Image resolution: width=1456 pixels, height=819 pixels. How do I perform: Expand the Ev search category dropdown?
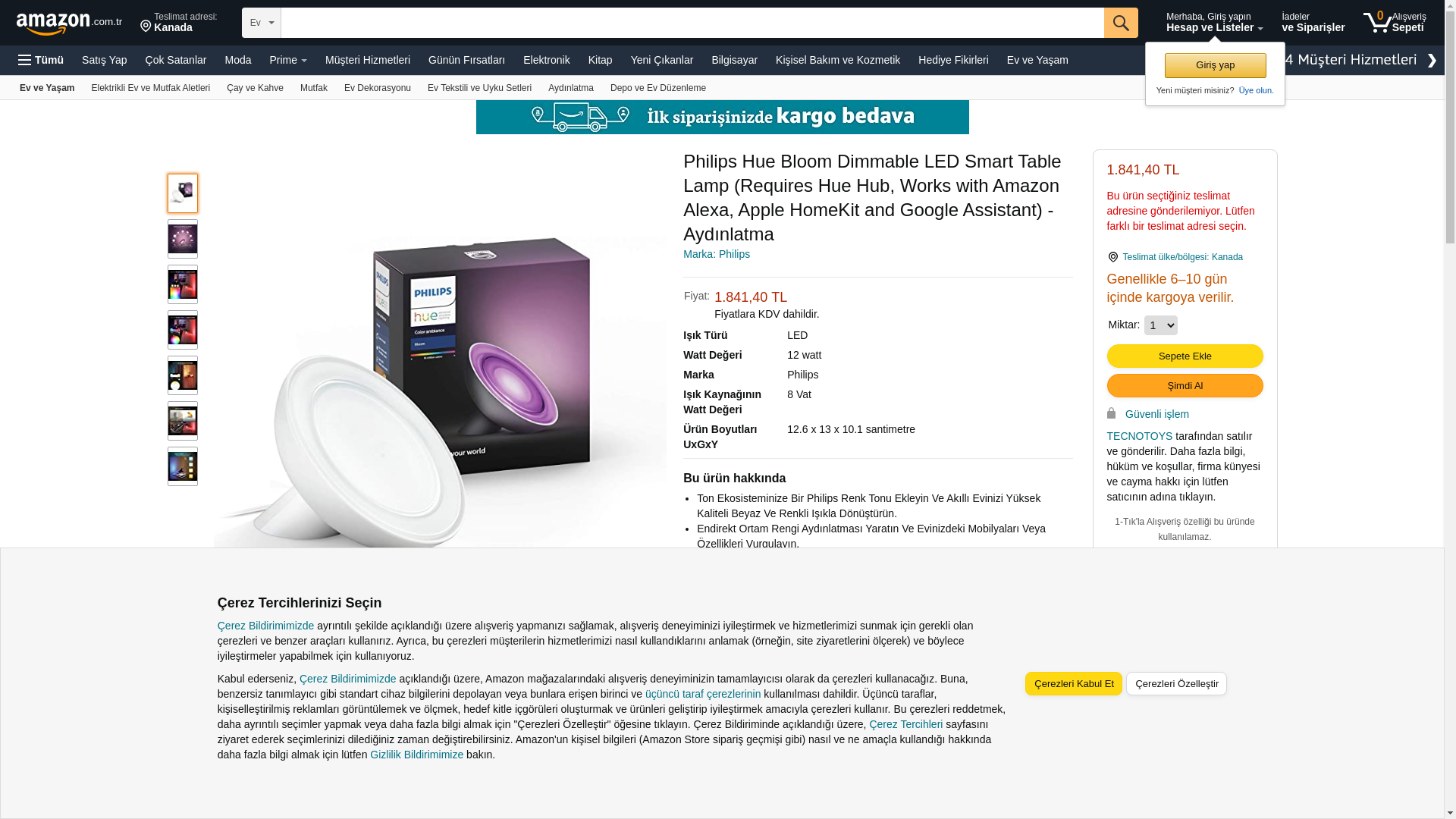tap(262, 23)
